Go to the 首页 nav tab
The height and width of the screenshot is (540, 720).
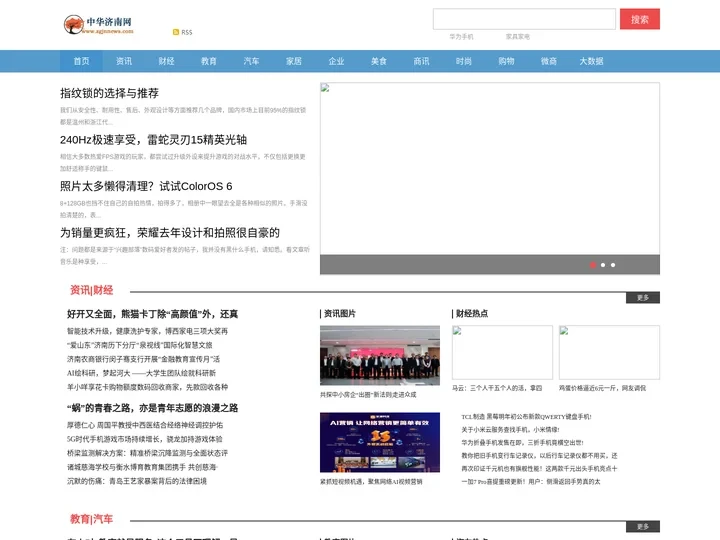click(81, 61)
